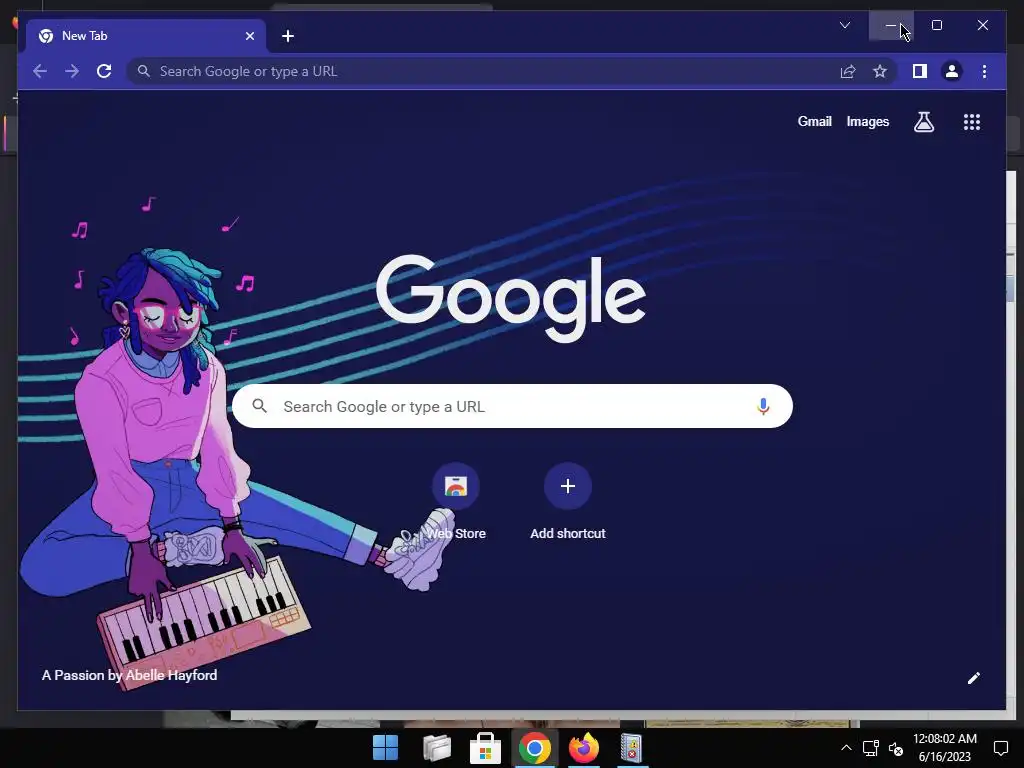
Task: Maximize the Chrome window
Action: pyautogui.click(x=936, y=25)
